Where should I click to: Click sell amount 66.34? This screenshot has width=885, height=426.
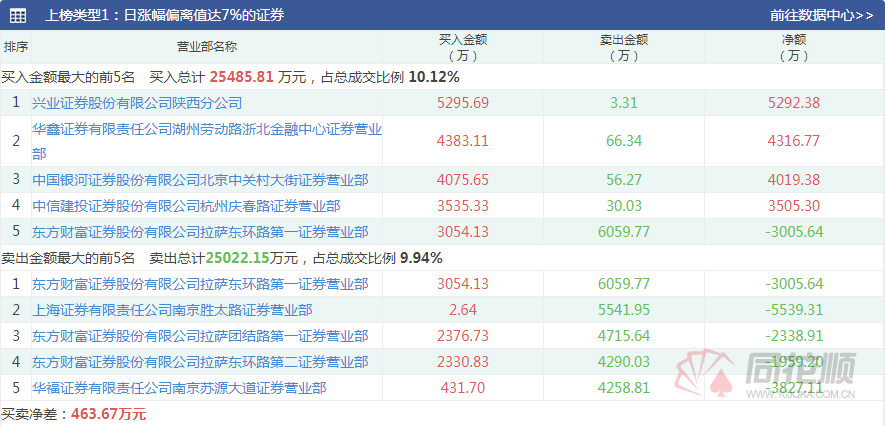[624, 141]
